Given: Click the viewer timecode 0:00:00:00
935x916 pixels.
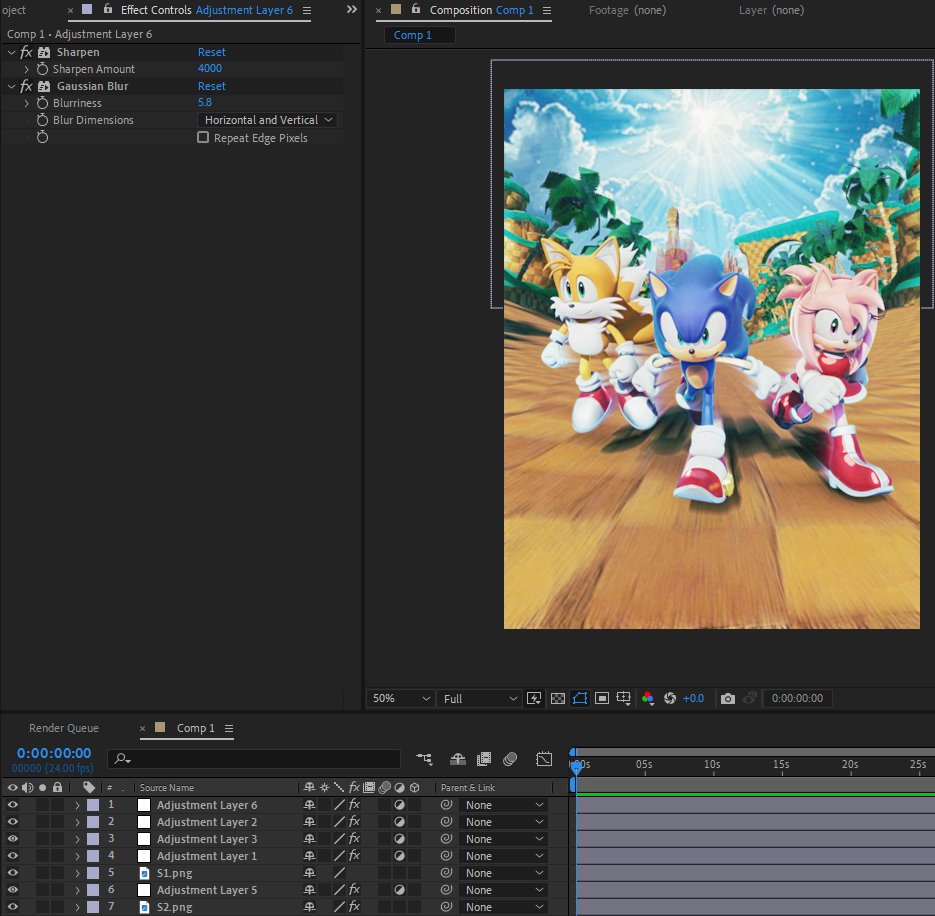Looking at the screenshot, I should coord(797,698).
